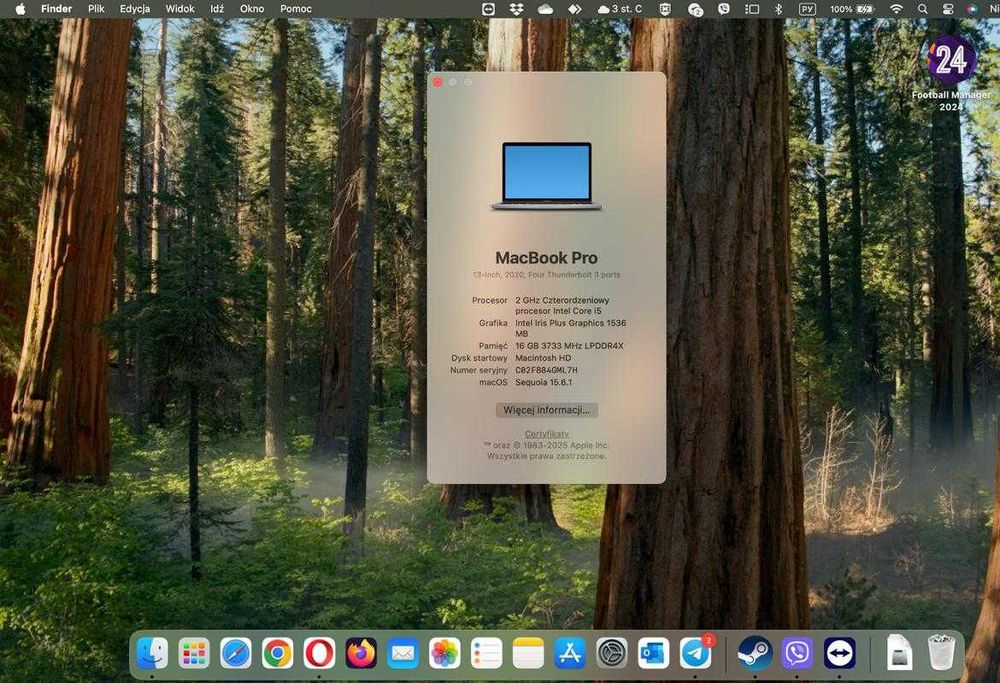Click the Intel Iris Plus Graphics text
The height and width of the screenshot is (683, 1000).
coord(570,328)
